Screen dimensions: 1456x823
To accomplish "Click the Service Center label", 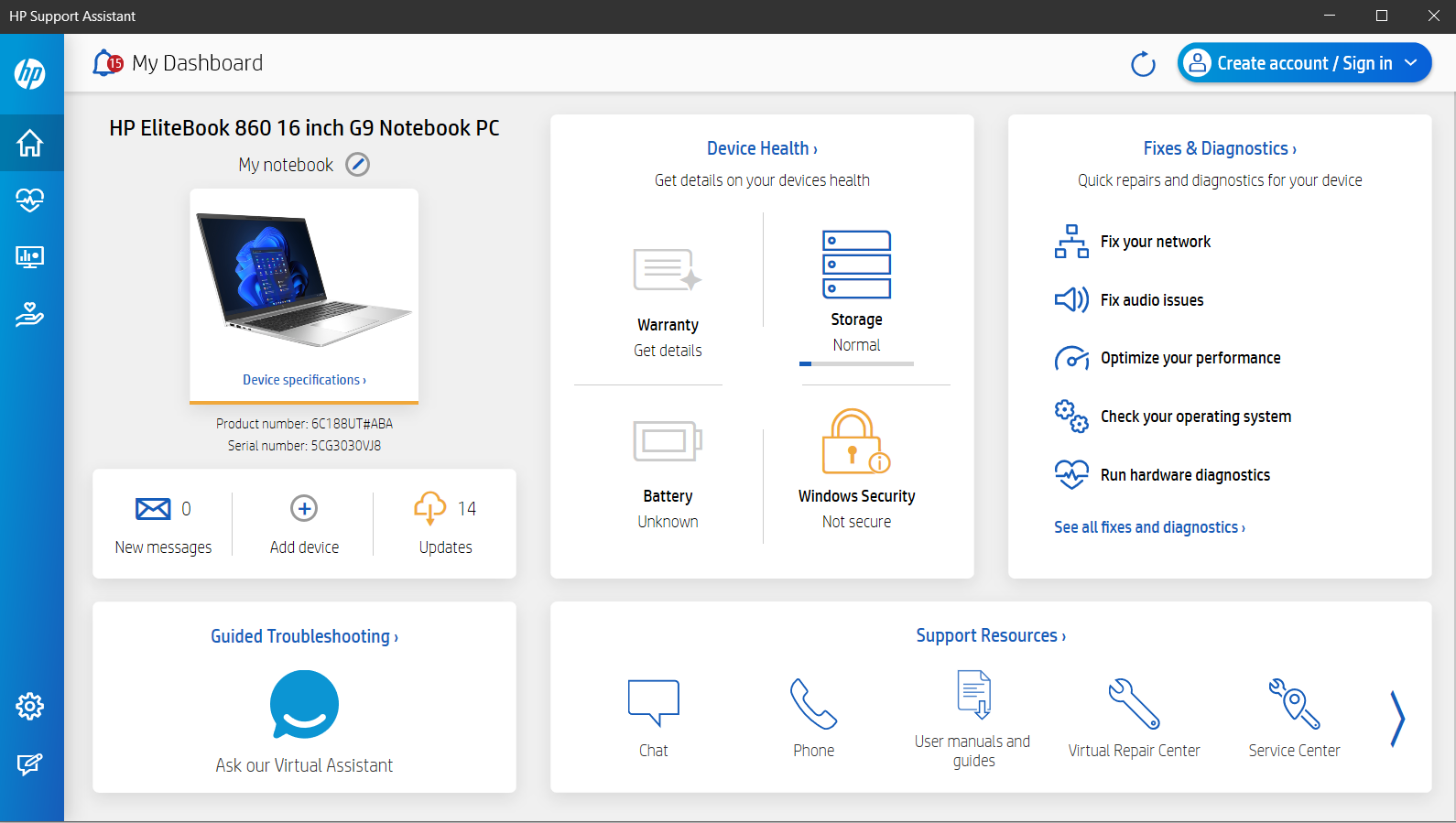I will click(1294, 751).
